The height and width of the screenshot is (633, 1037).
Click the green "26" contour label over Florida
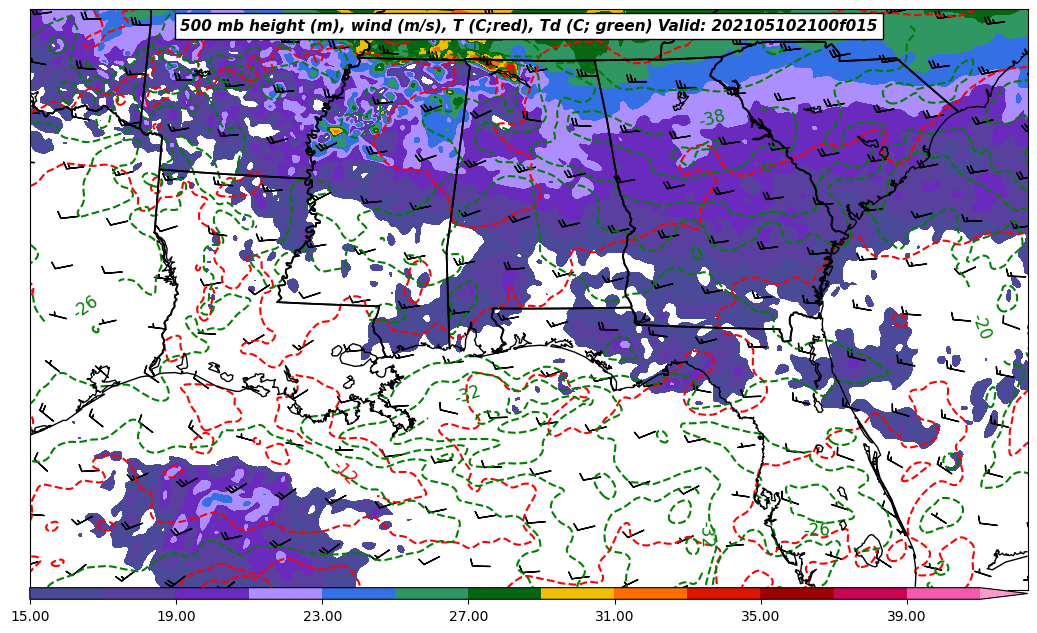click(x=819, y=530)
